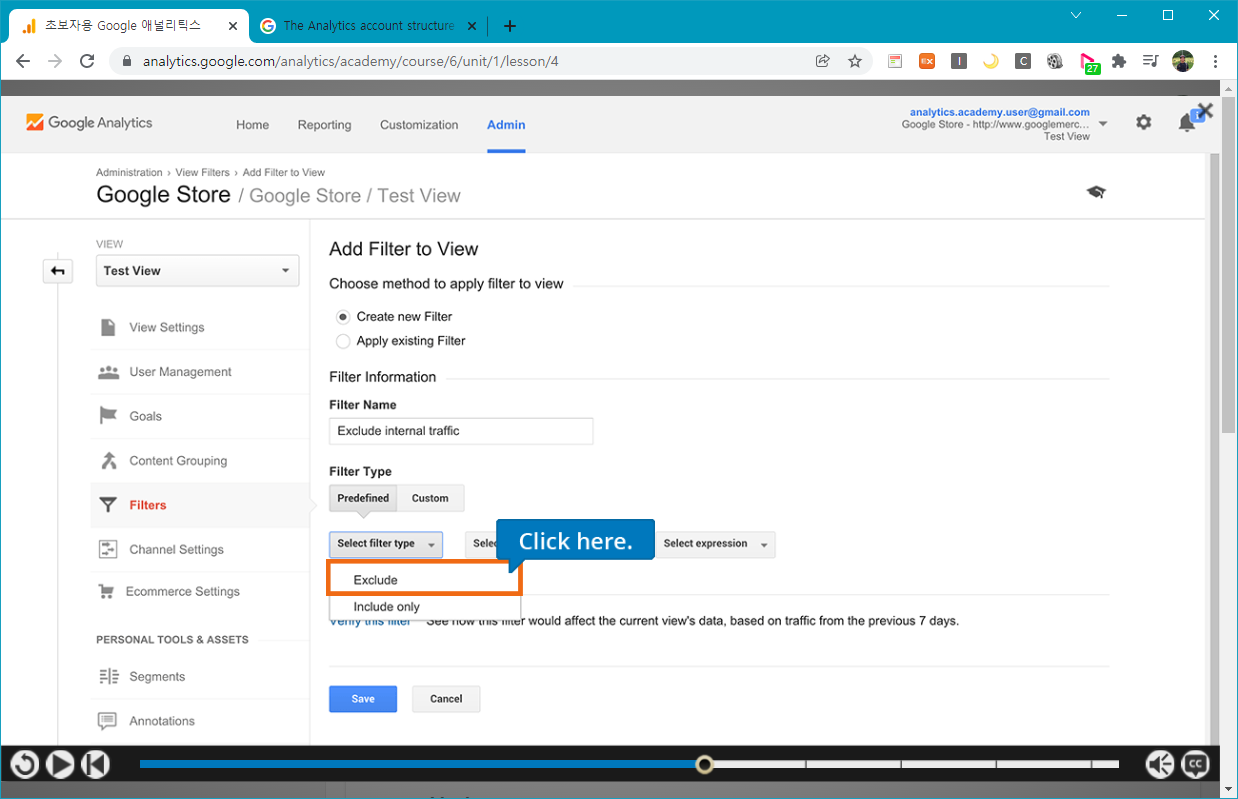Screen dimensions: 1238x799
Task: Open the Chrome extensions puzzle icon
Action: point(1119,61)
